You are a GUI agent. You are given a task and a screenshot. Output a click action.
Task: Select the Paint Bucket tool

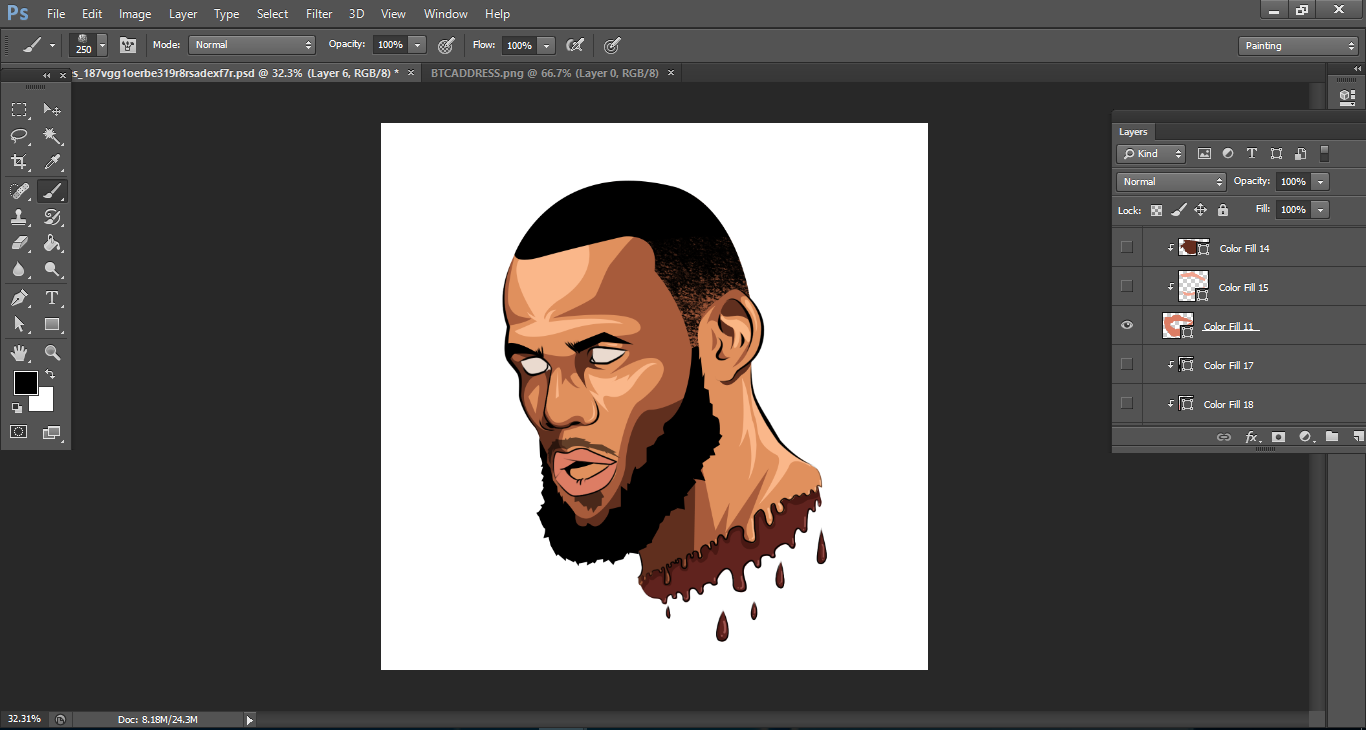click(52, 243)
